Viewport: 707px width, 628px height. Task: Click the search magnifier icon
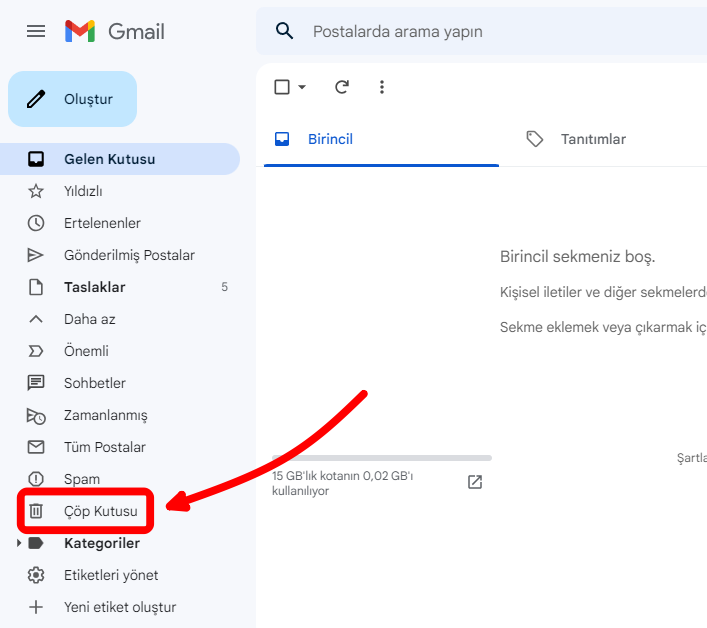coord(285,31)
